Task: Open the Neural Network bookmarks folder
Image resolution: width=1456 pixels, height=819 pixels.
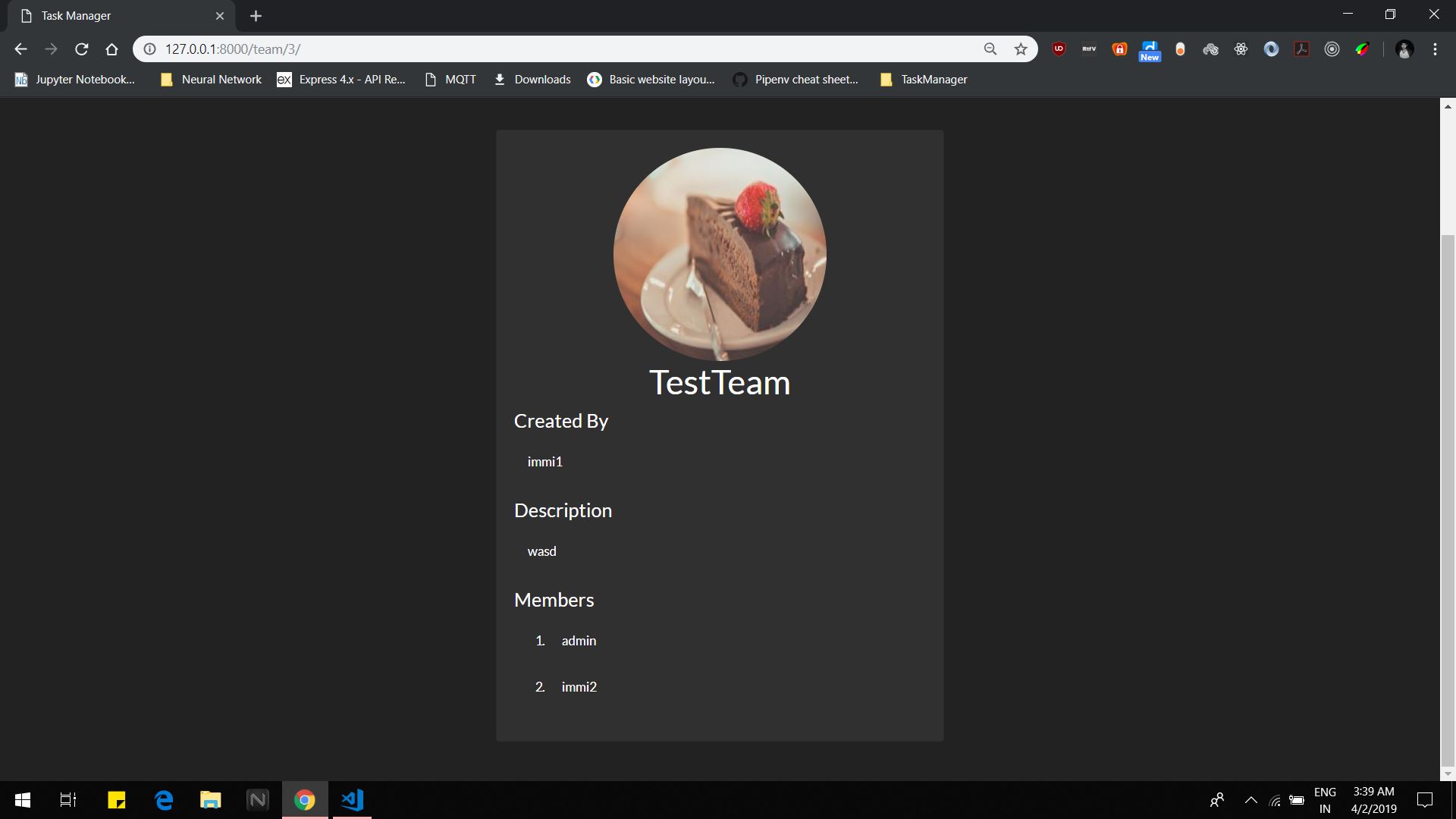Action: coord(211,80)
